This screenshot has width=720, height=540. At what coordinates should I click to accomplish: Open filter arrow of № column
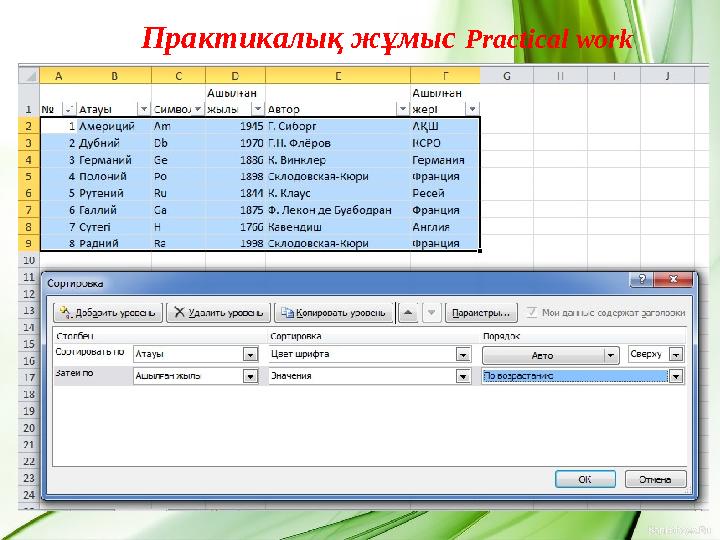68,109
